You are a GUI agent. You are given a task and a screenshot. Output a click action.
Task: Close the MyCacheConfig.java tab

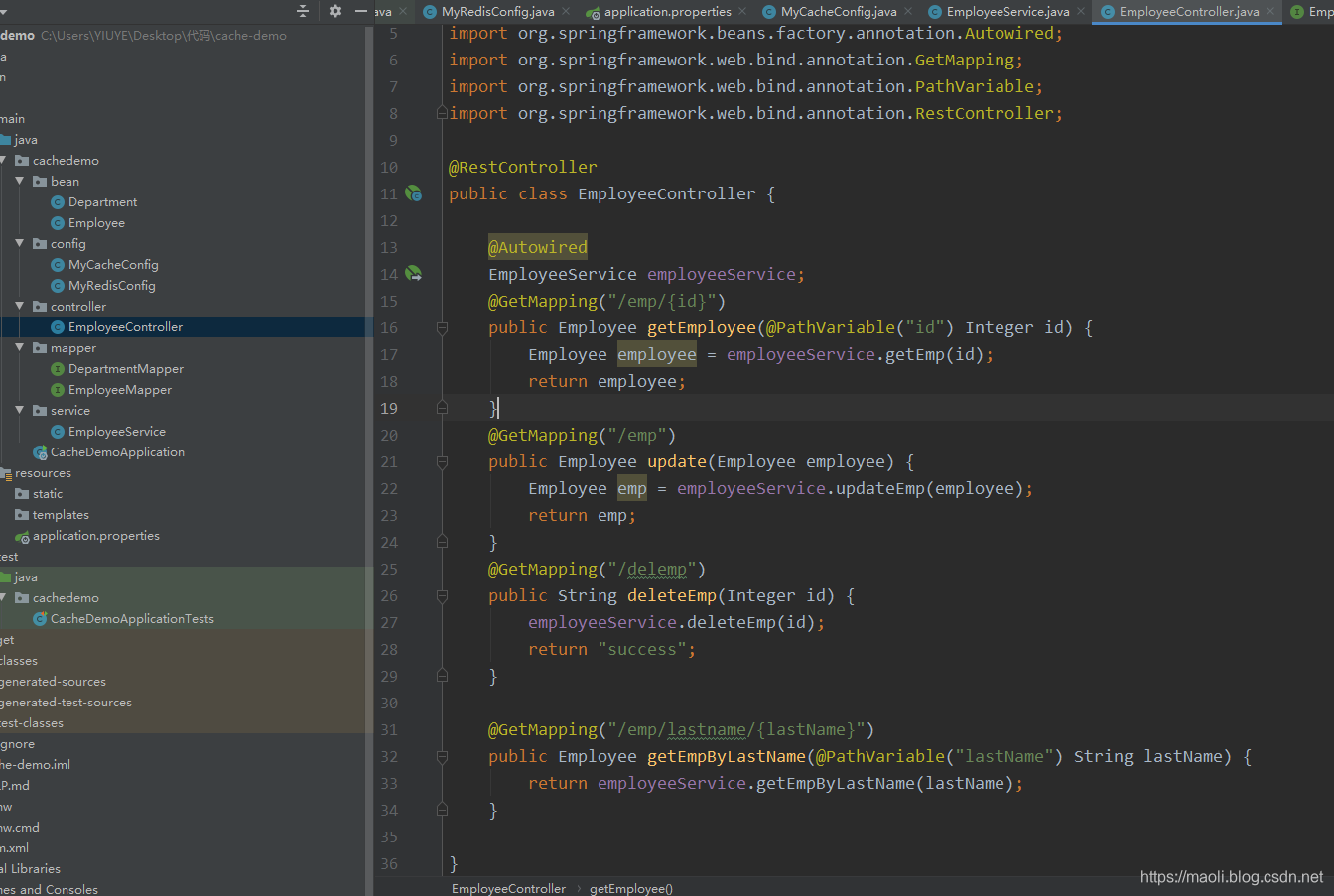pyautogui.click(x=907, y=11)
